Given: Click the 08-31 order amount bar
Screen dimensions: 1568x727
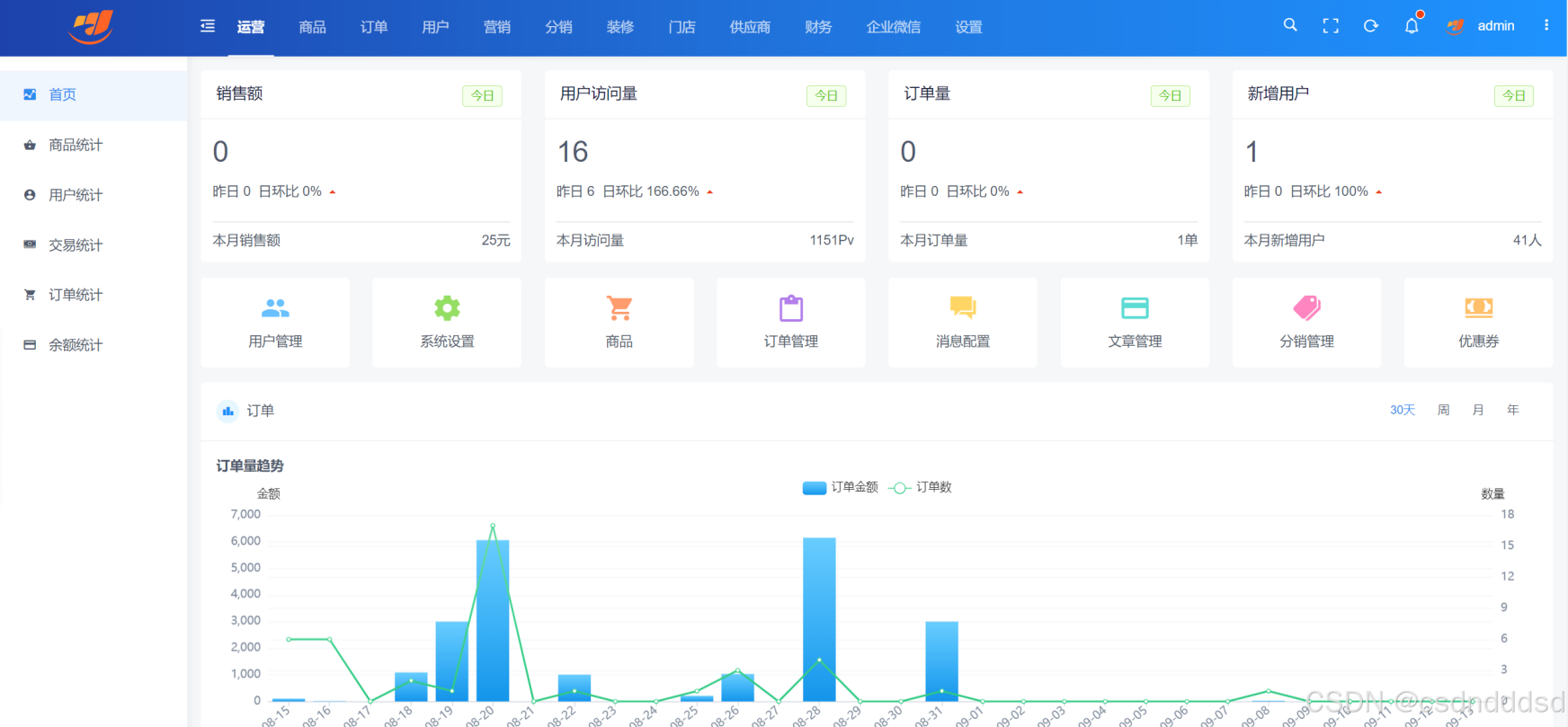Looking at the screenshot, I should point(941,661).
